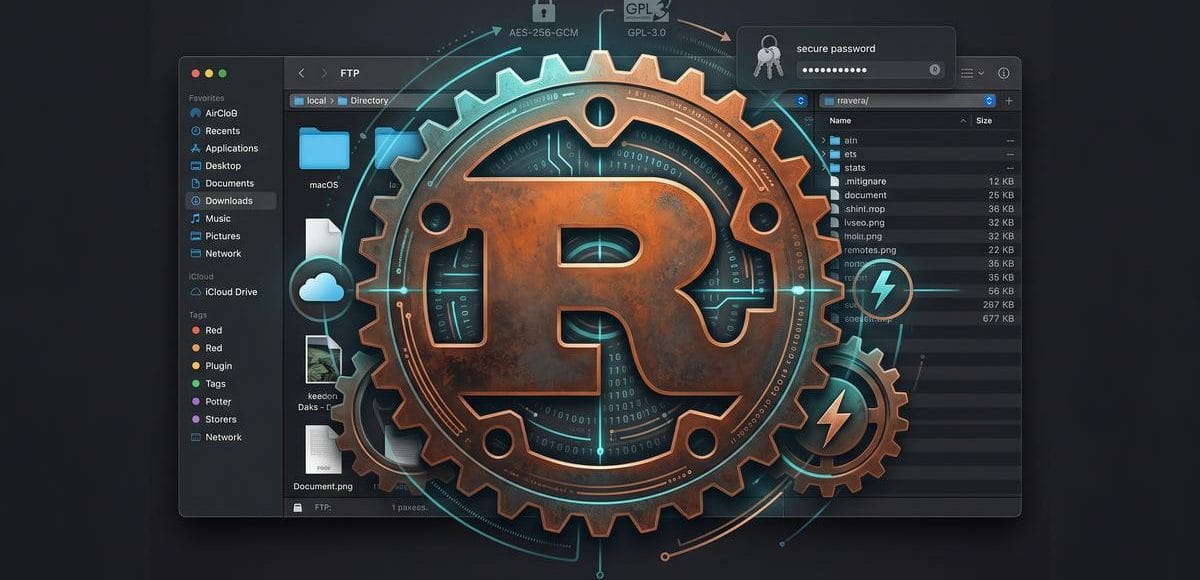
Task: Click the drive icon in status bar
Action: coord(298,507)
